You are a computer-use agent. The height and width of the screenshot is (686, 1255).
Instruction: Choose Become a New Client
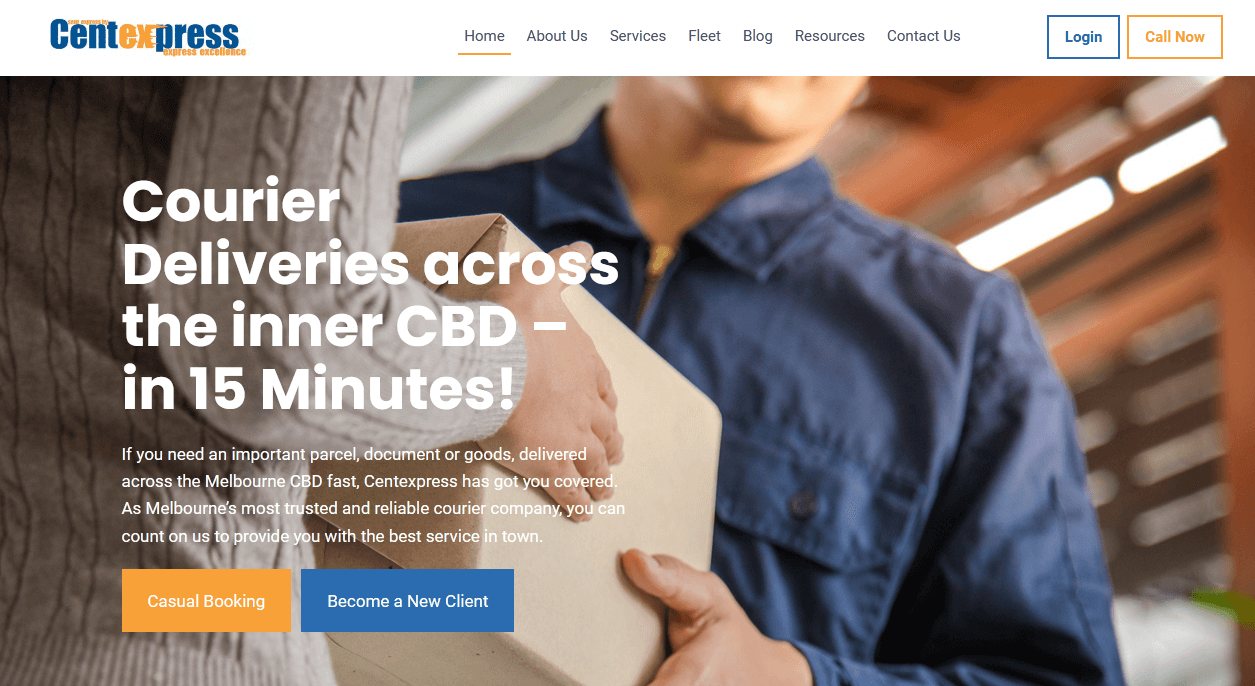pyautogui.click(x=408, y=601)
